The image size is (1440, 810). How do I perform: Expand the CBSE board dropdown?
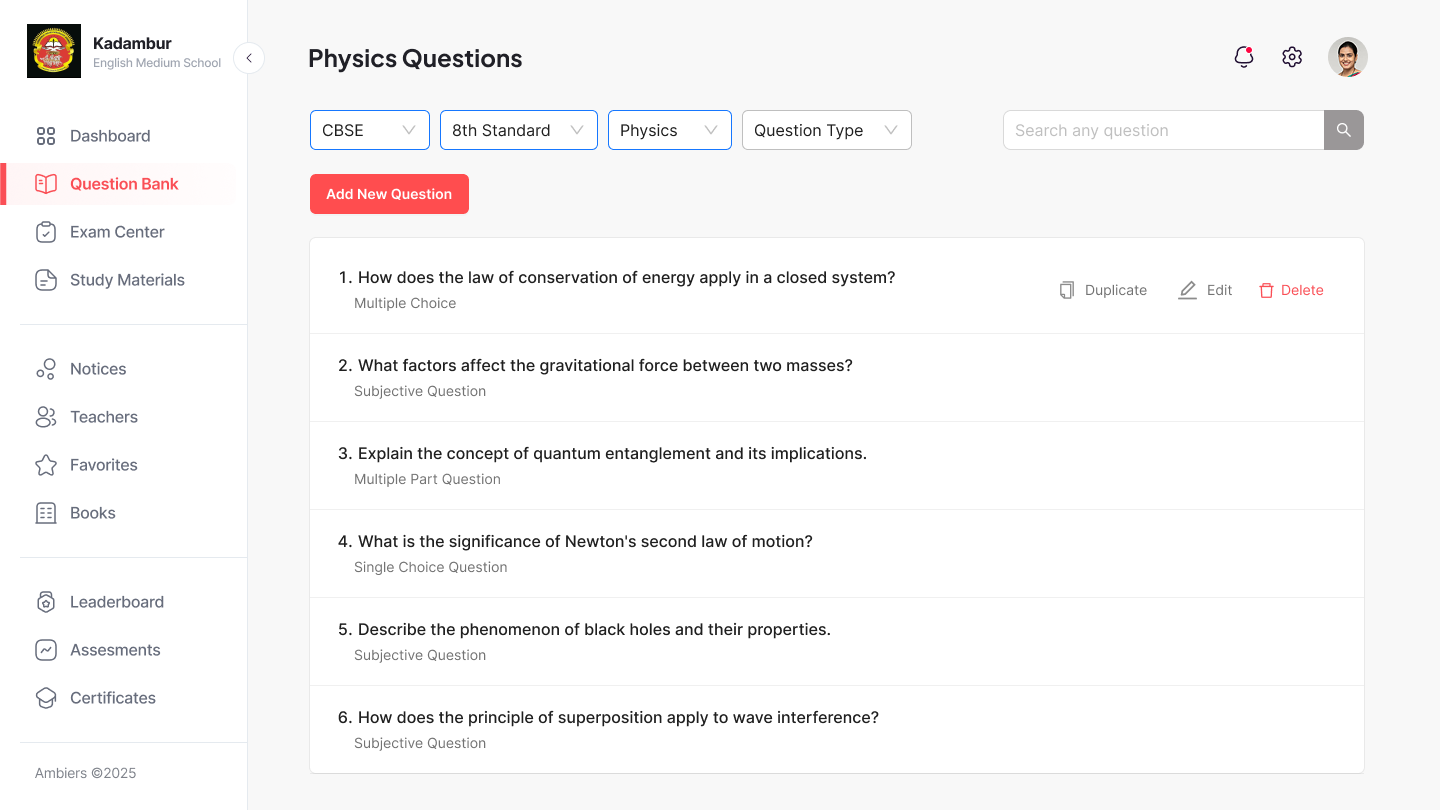[370, 130]
